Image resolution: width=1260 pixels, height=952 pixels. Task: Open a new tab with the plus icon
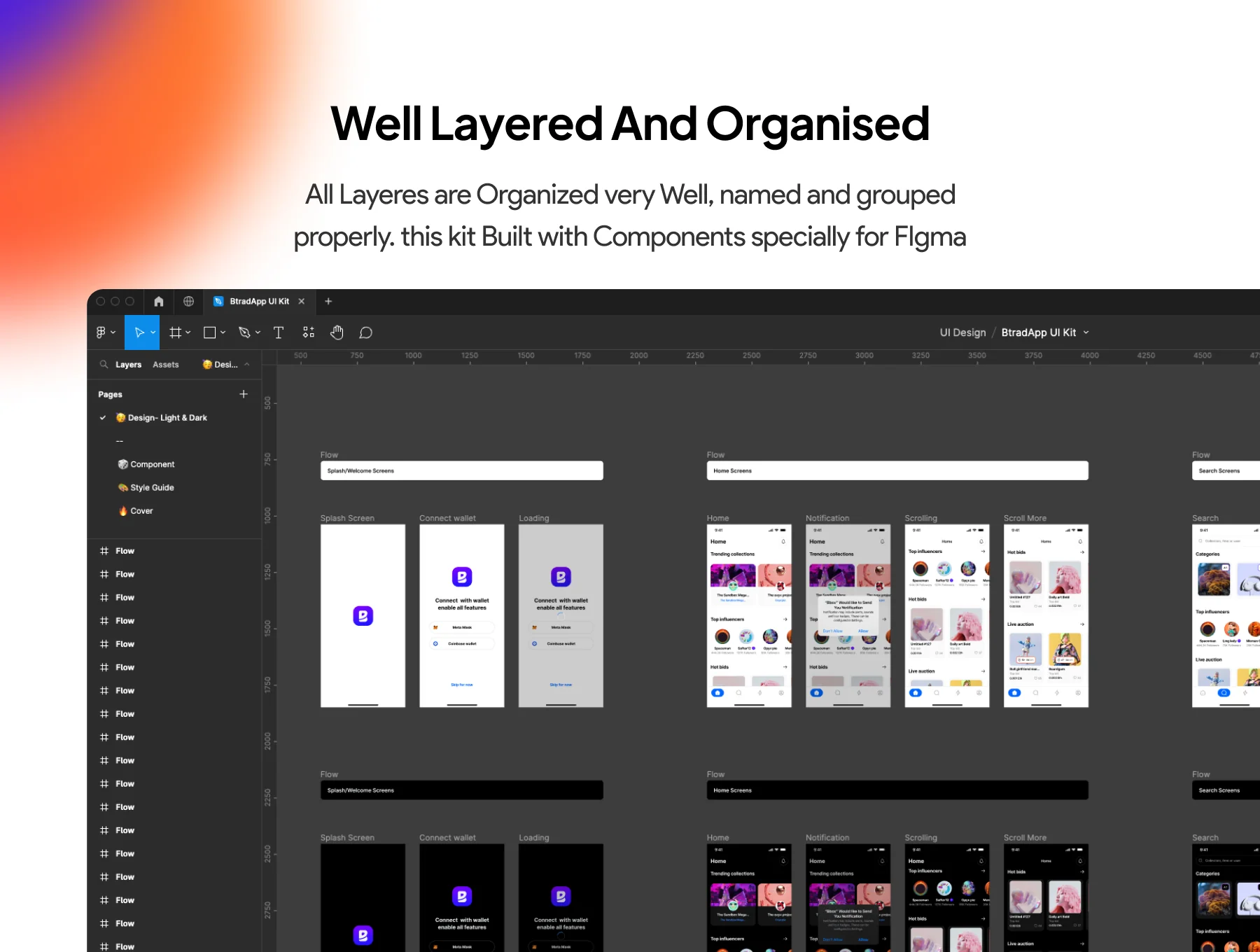(328, 301)
